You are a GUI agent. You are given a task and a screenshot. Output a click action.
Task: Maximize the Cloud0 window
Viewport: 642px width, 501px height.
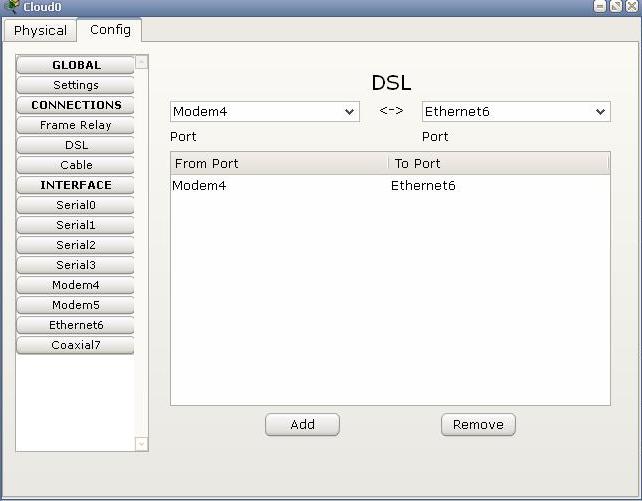click(616, 6)
